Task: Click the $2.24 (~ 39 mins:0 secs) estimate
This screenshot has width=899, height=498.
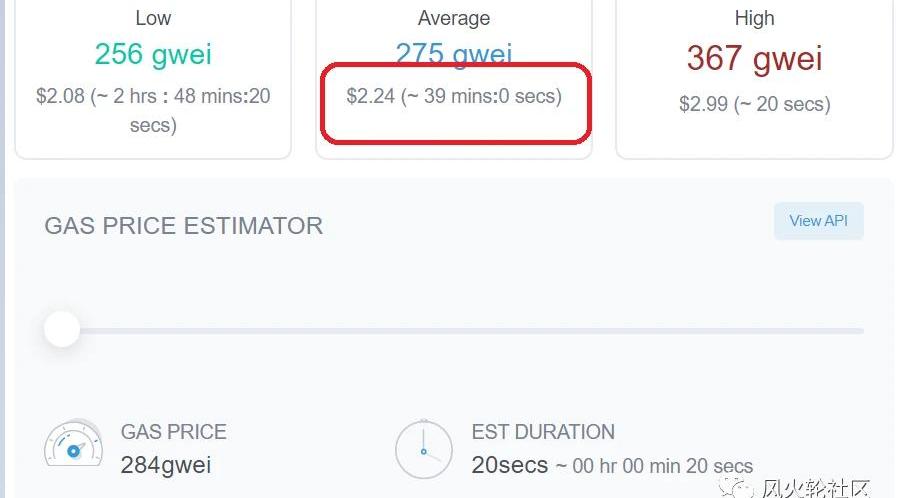Action: tap(454, 96)
